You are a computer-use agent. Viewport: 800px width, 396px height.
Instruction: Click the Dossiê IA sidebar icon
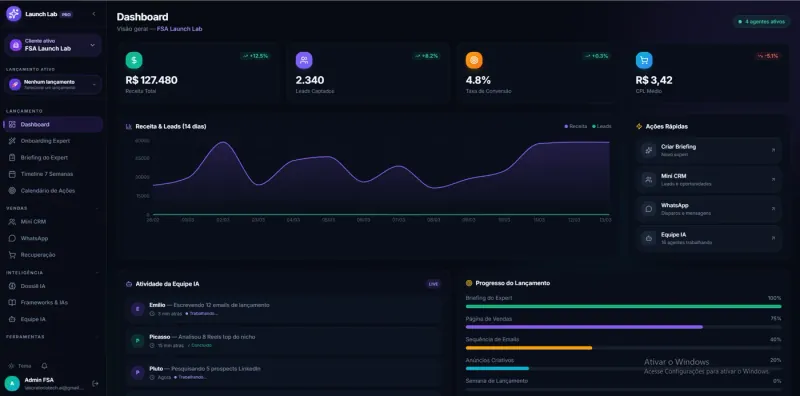tap(12, 286)
